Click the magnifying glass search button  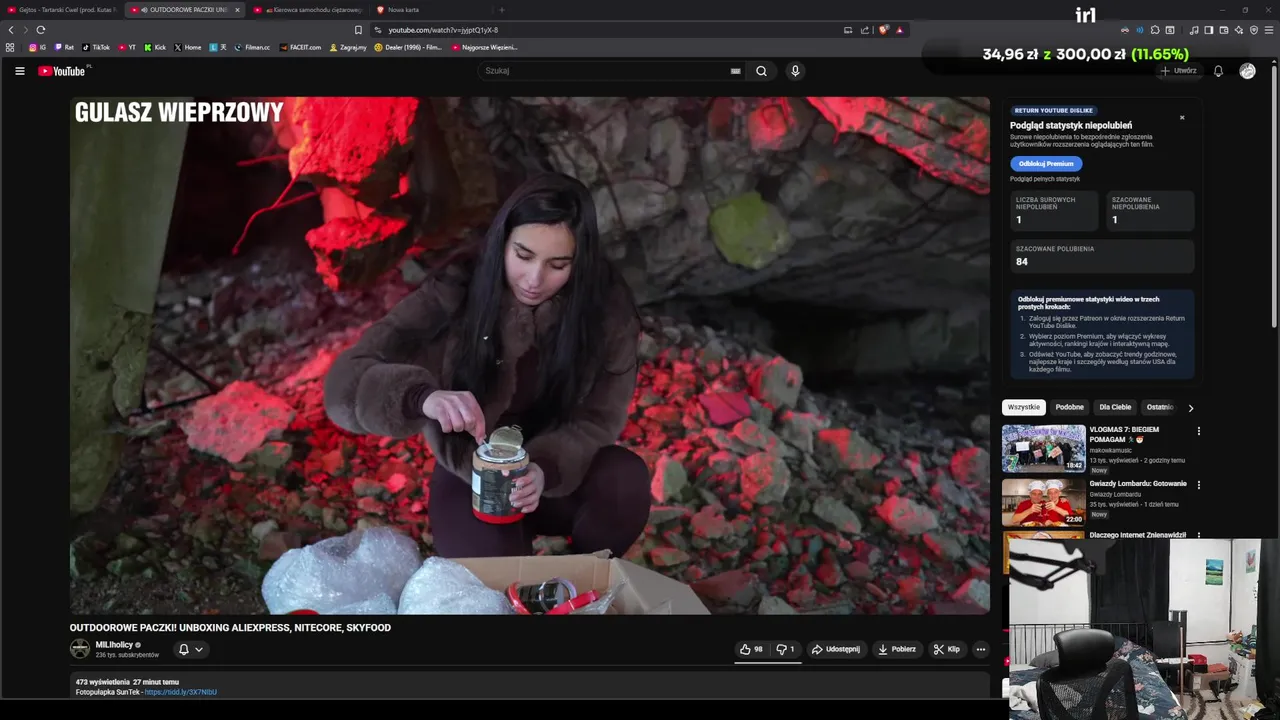tap(761, 71)
